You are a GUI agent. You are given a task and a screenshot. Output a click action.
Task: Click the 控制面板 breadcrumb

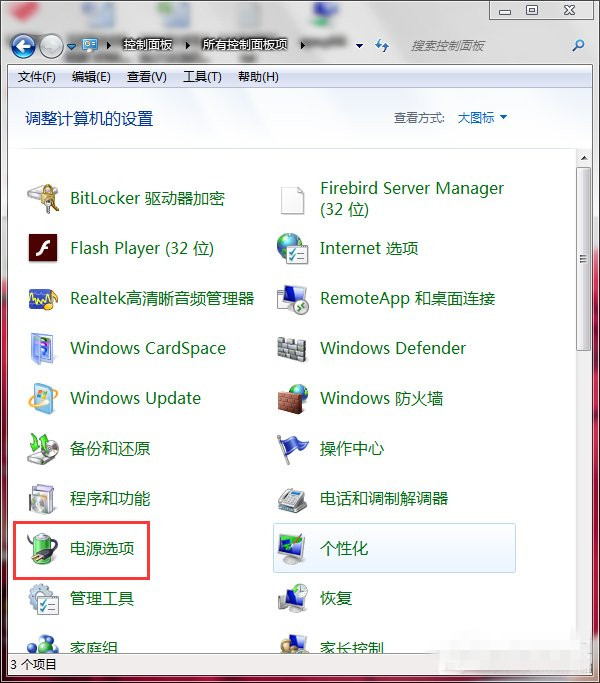148,45
